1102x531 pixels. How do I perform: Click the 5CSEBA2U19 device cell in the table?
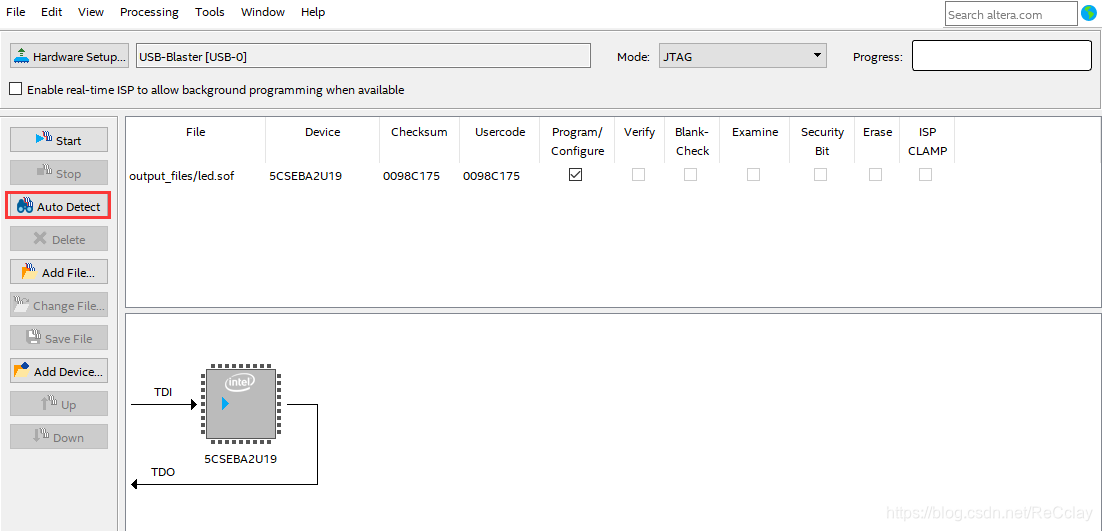coord(306,176)
